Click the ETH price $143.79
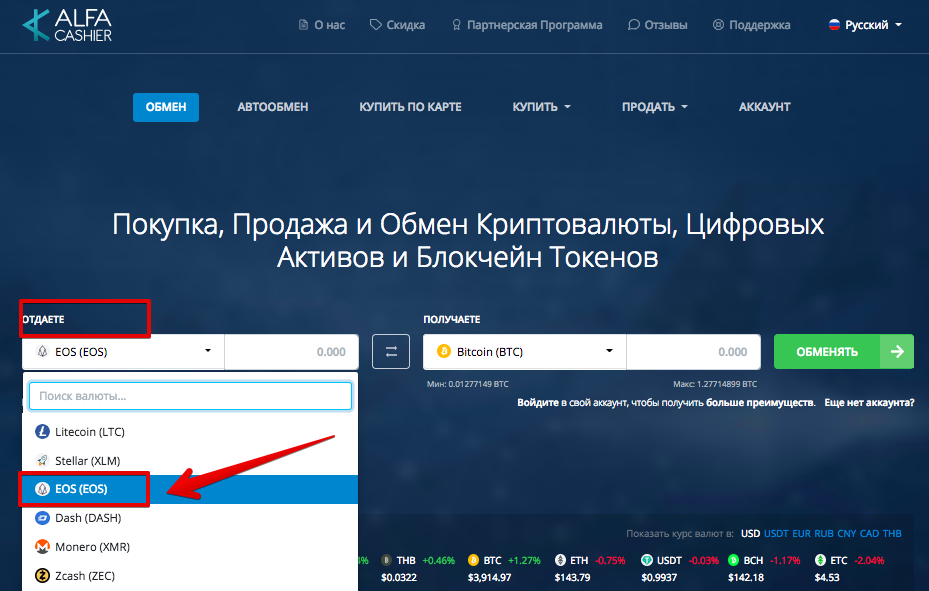The image size is (929, 591). click(572, 577)
